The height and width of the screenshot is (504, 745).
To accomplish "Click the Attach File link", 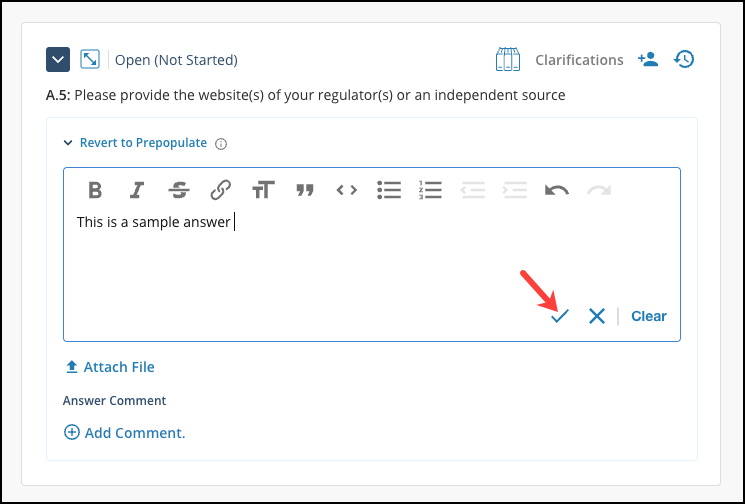I will [x=110, y=367].
